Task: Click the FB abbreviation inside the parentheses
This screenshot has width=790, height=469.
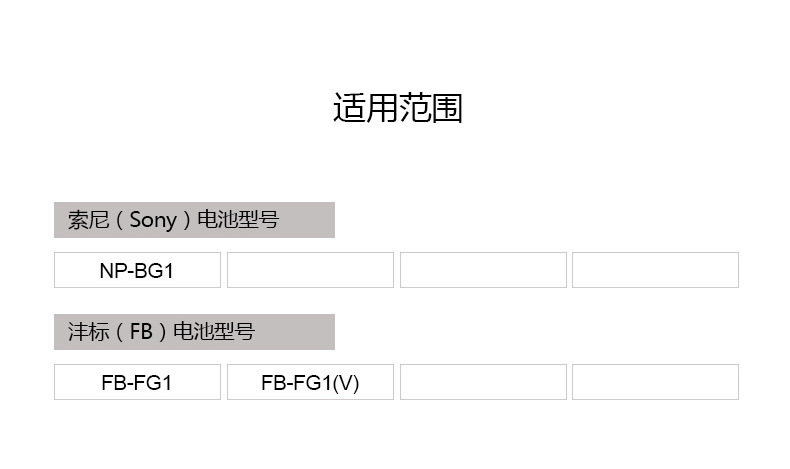Action: pos(141,332)
